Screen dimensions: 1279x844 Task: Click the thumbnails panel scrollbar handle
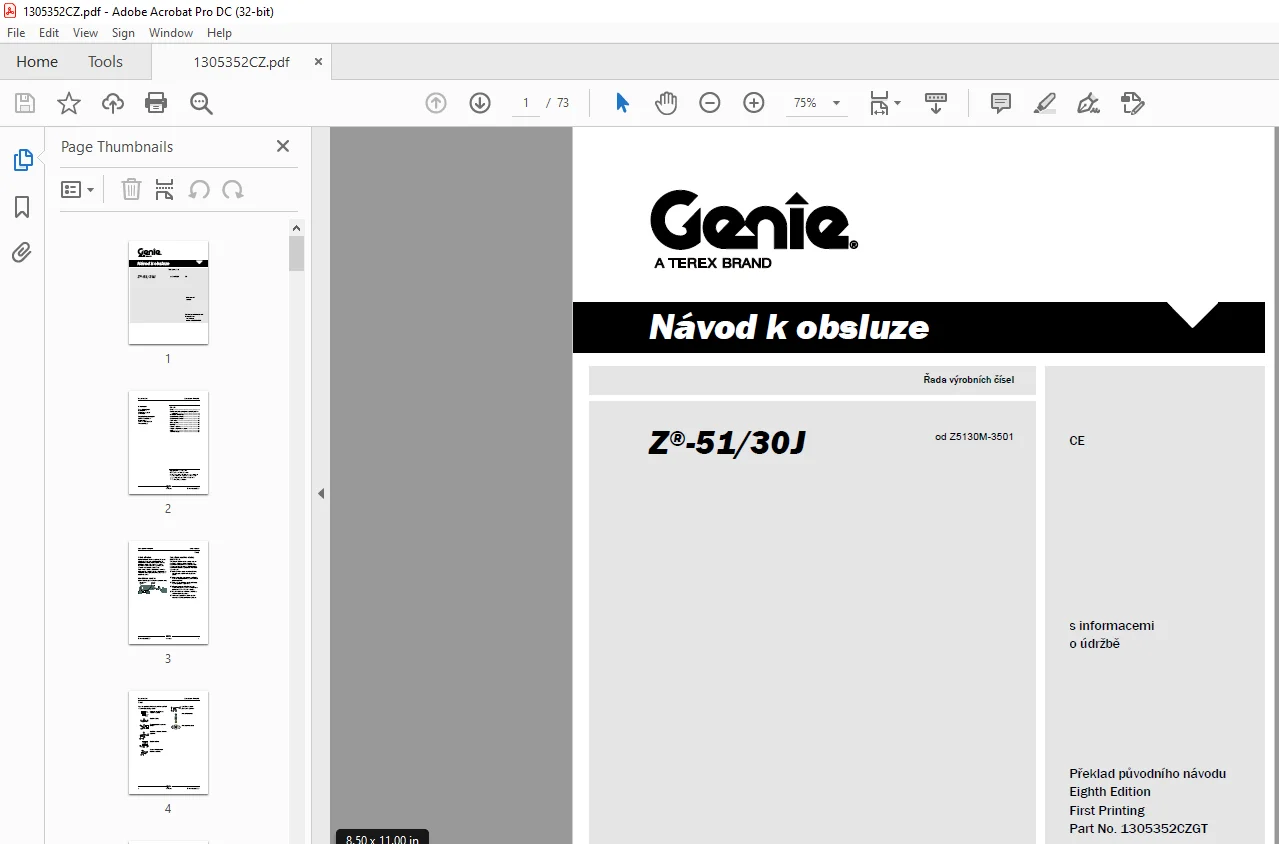(x=297, y=253)
